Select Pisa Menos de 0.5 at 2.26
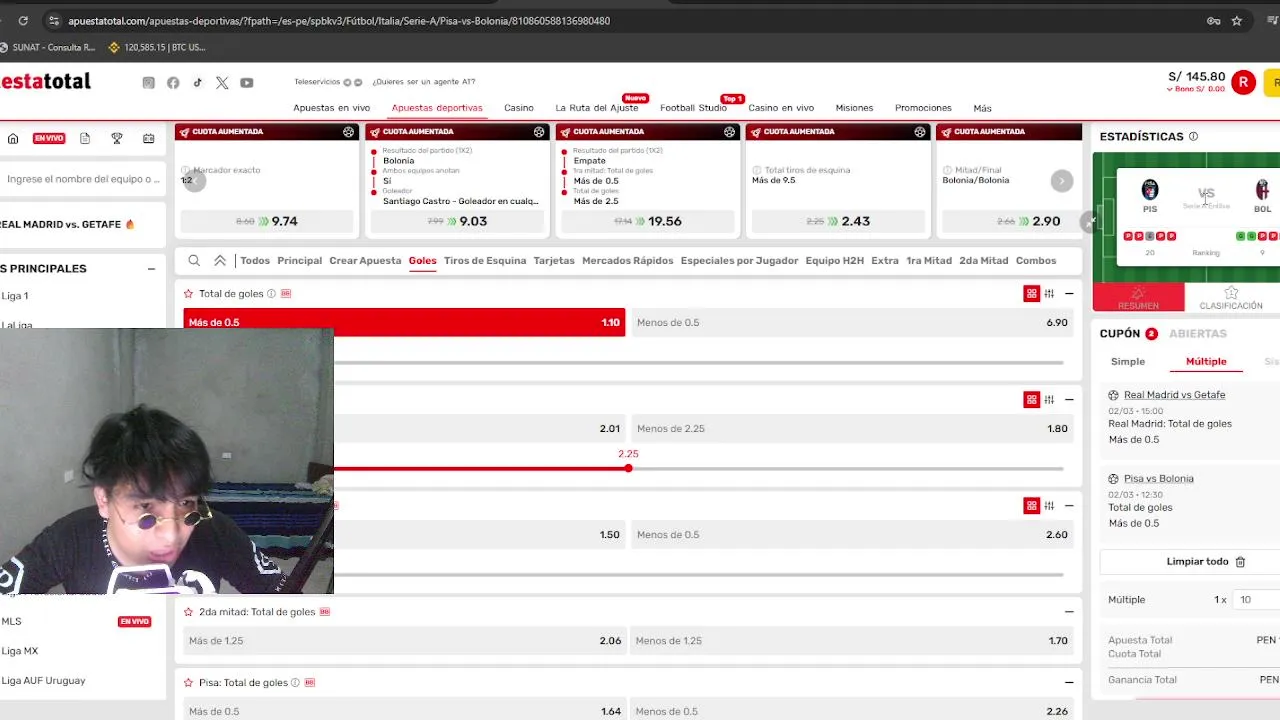The width and height of the screenshot is (1280, 720). (852, 711)
